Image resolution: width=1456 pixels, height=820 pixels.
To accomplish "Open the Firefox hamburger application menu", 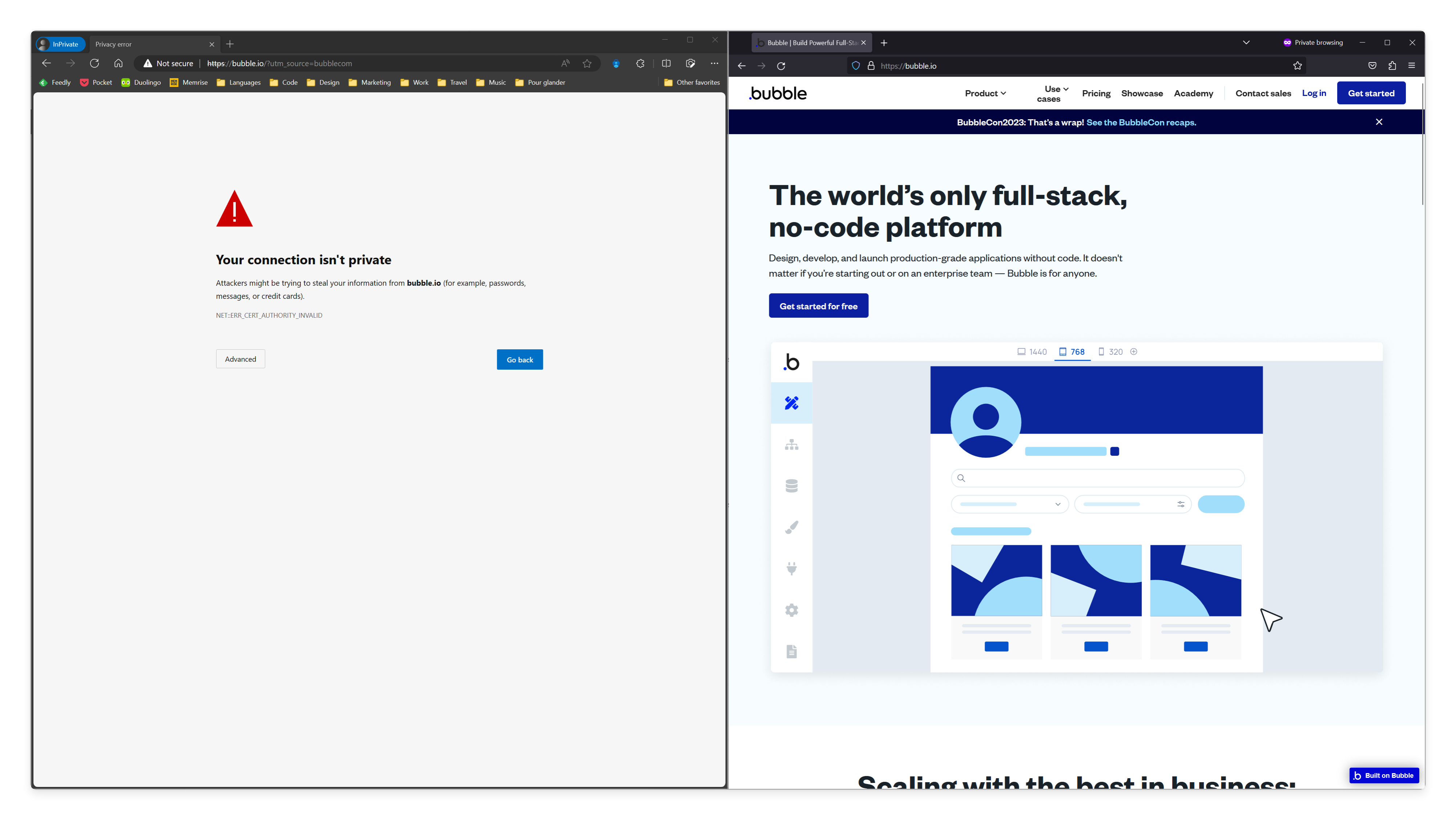I will 1411,65.
